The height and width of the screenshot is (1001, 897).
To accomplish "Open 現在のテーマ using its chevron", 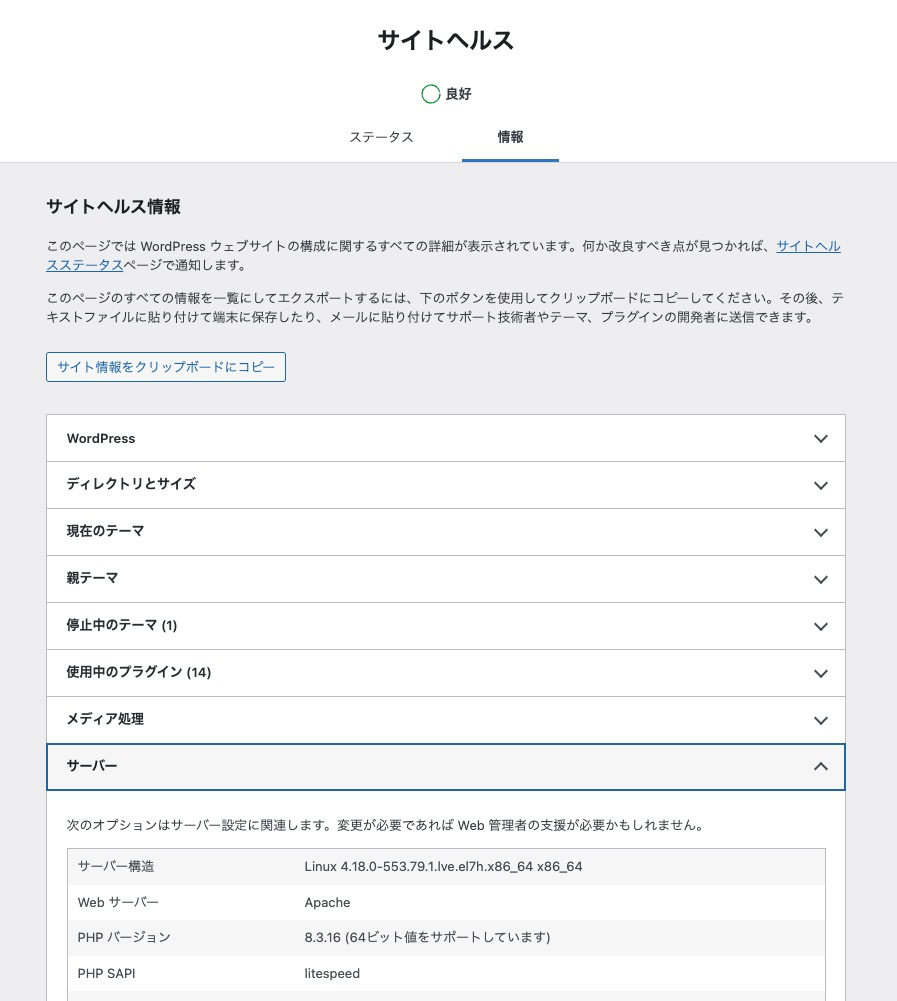I will (x=820, y=533).
